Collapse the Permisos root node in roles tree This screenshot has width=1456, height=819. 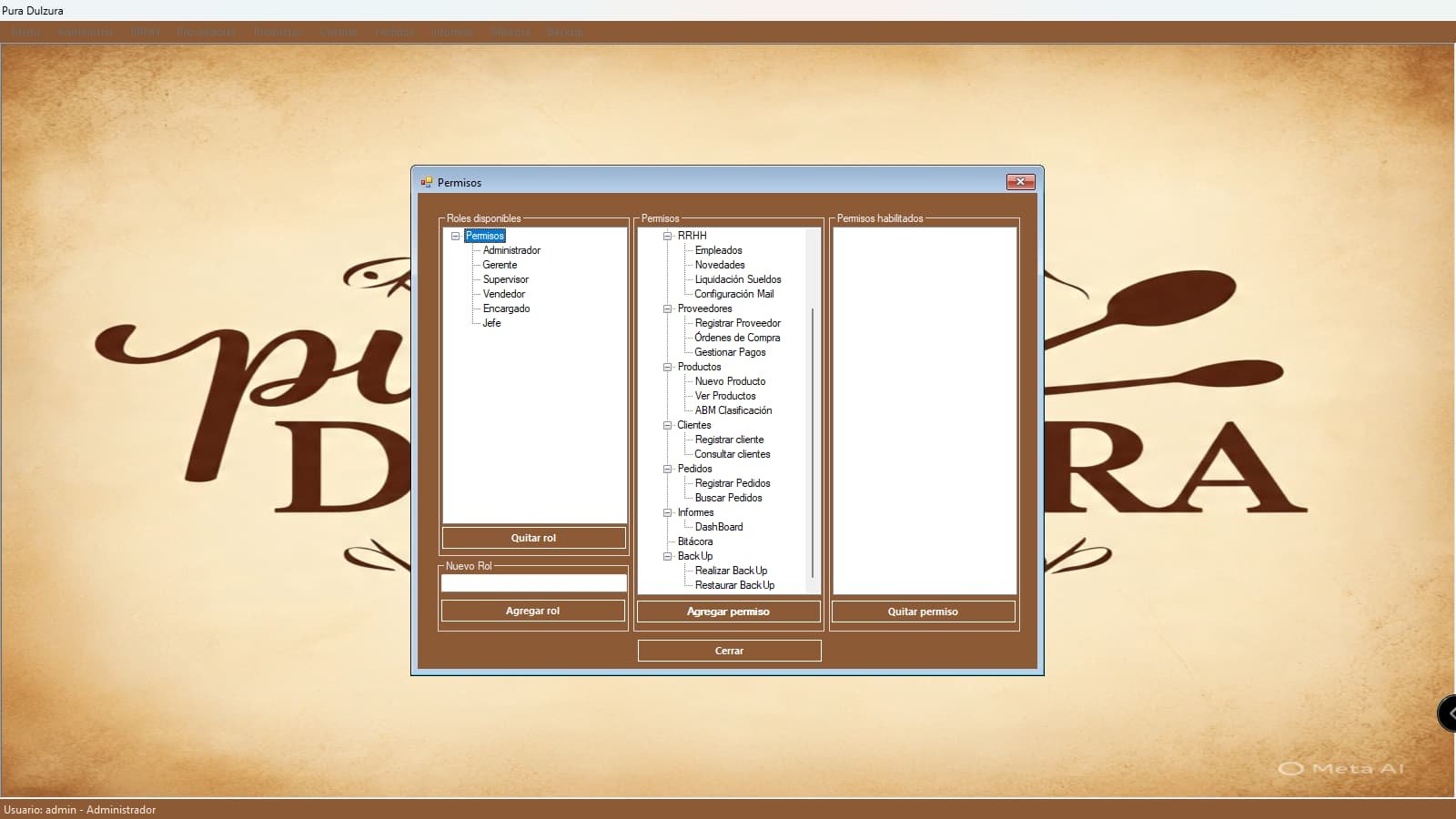[x=456, y=236]
